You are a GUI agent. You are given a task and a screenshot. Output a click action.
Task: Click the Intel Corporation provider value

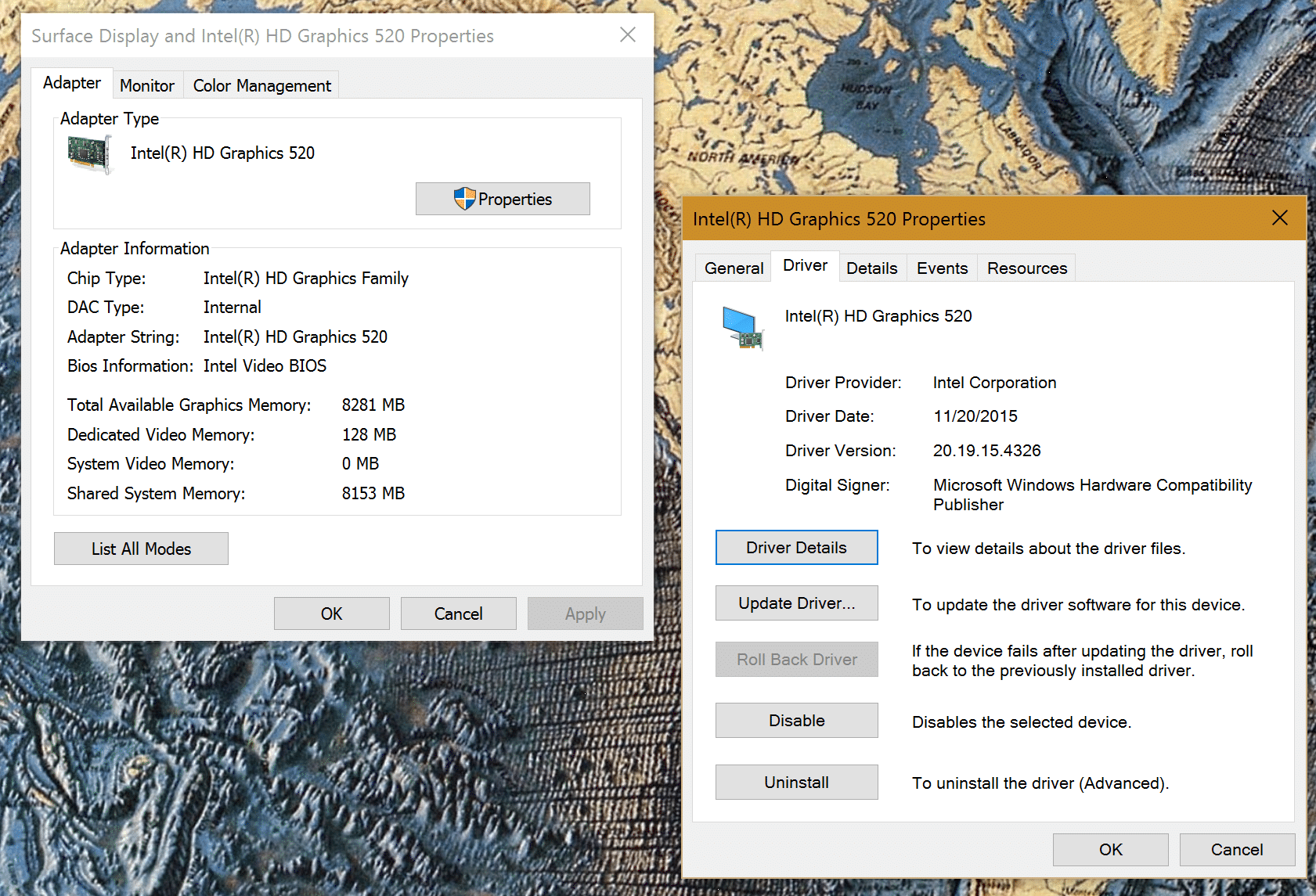pos(995,383)
